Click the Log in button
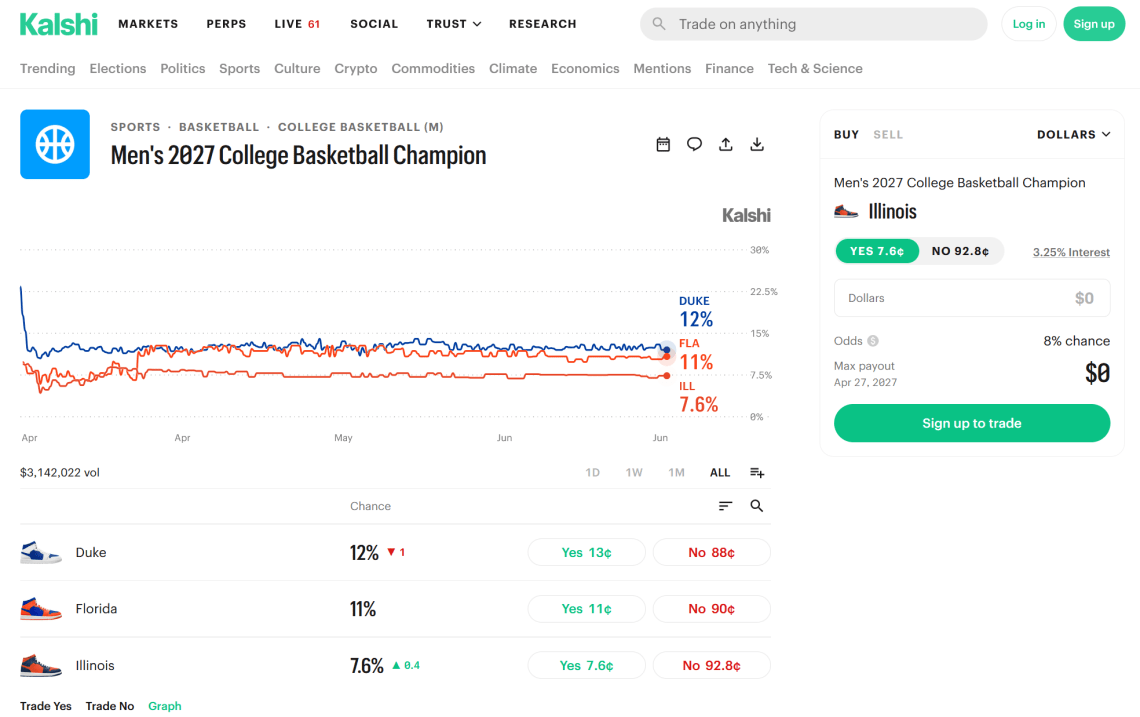This screenshot has width=1140, height=717. tap(1029, 24)
